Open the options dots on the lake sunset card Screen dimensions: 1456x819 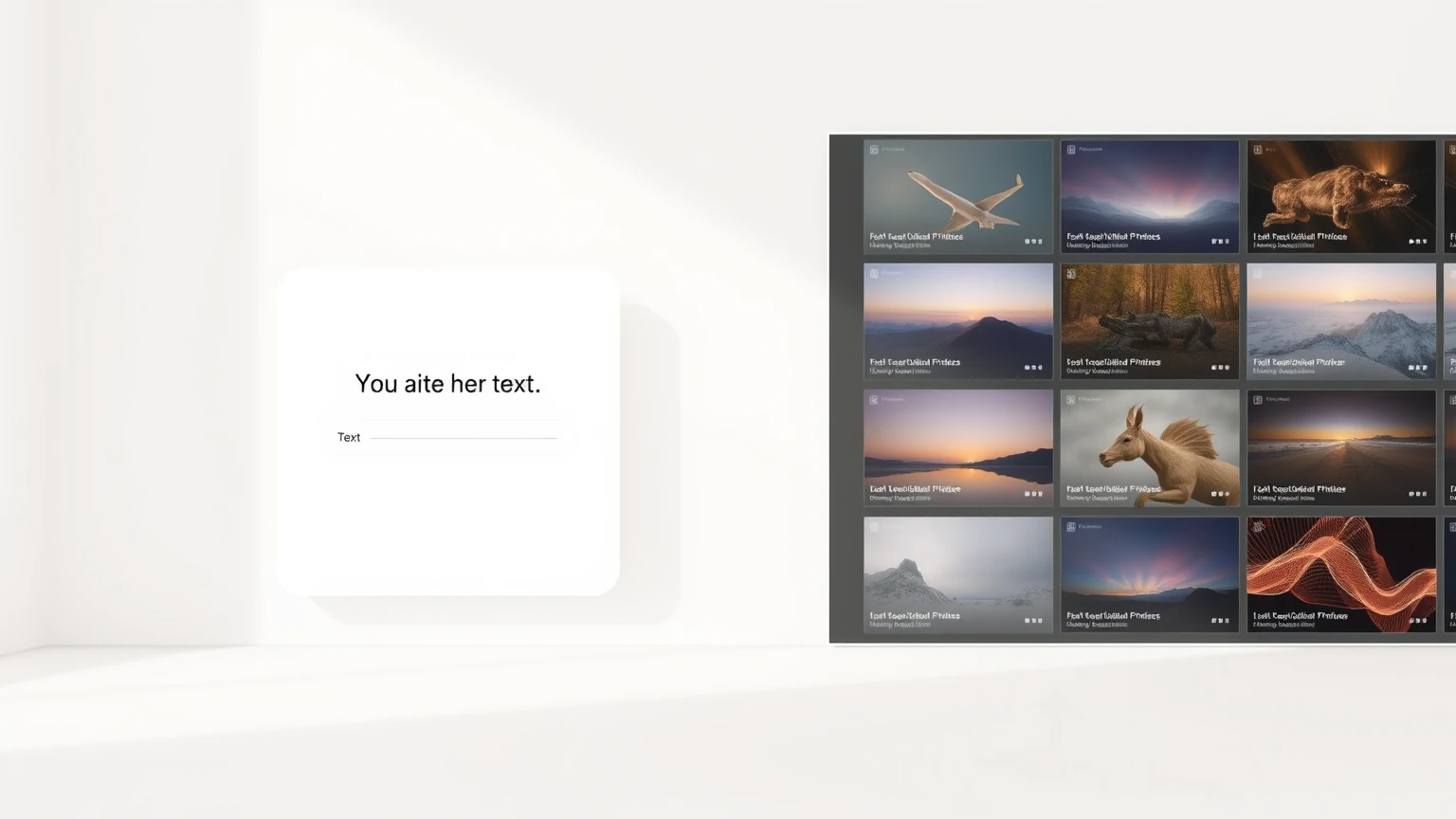point(1033,494)
